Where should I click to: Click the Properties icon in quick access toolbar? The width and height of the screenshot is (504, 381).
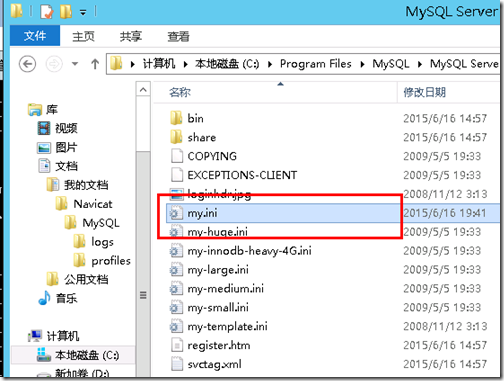coord(47,12)
